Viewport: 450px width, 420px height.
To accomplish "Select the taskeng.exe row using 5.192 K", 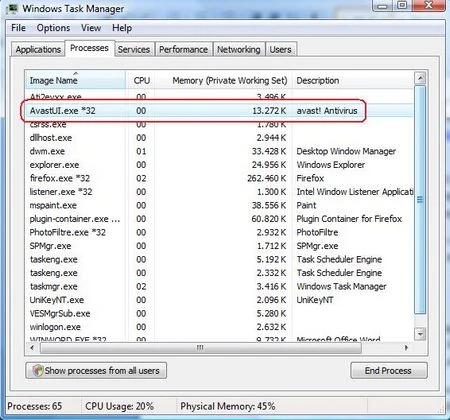I will pyautogui.click(x=219, y=259).
